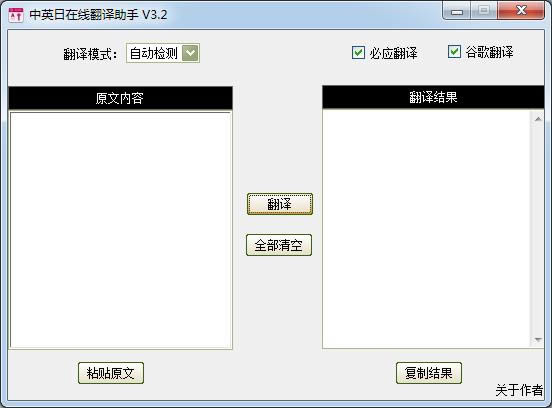Copy output with the 复制结果 button
Image resolution: width=552 pixels, height=408 pixels.
[428, 373]
